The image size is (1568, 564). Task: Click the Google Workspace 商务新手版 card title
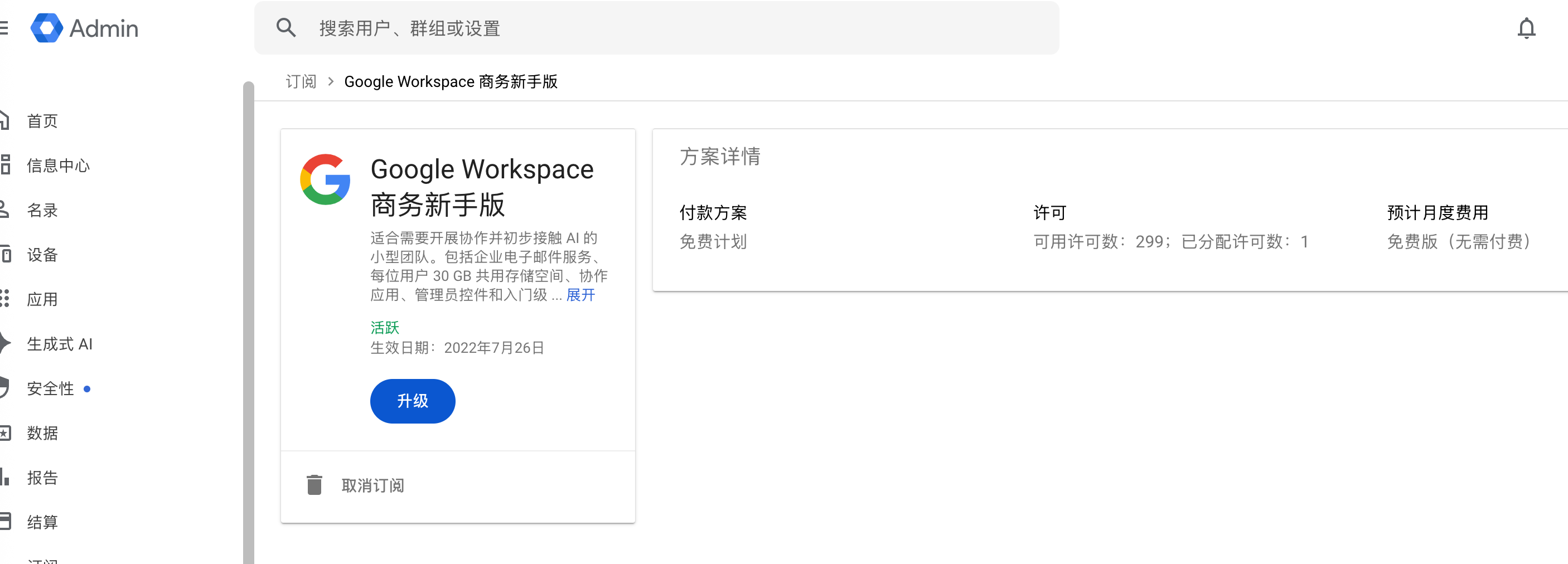click(481, 186)
